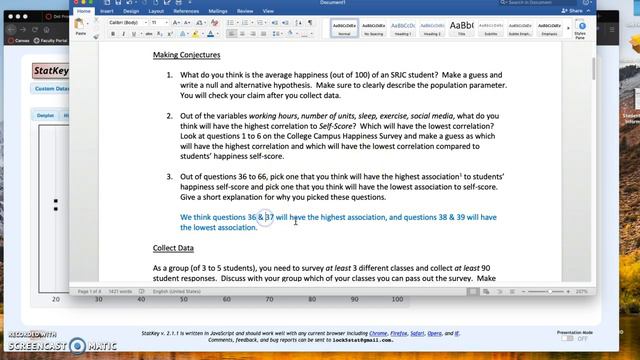The width and height of the screenshot is (640, 360).
Task: Click the zoom in plus button
Action: (568, 291)
